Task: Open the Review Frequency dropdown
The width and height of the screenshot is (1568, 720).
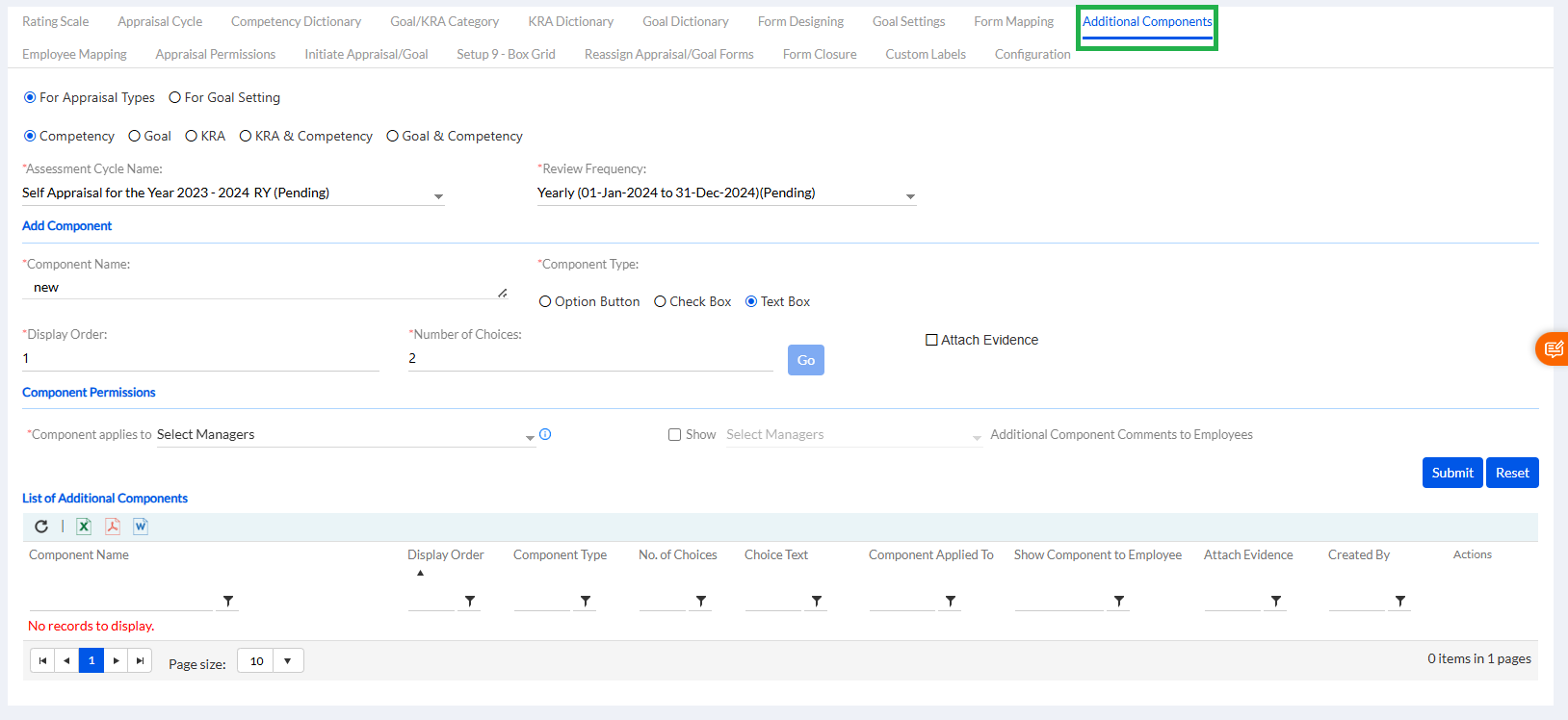Action: (910, 196)
